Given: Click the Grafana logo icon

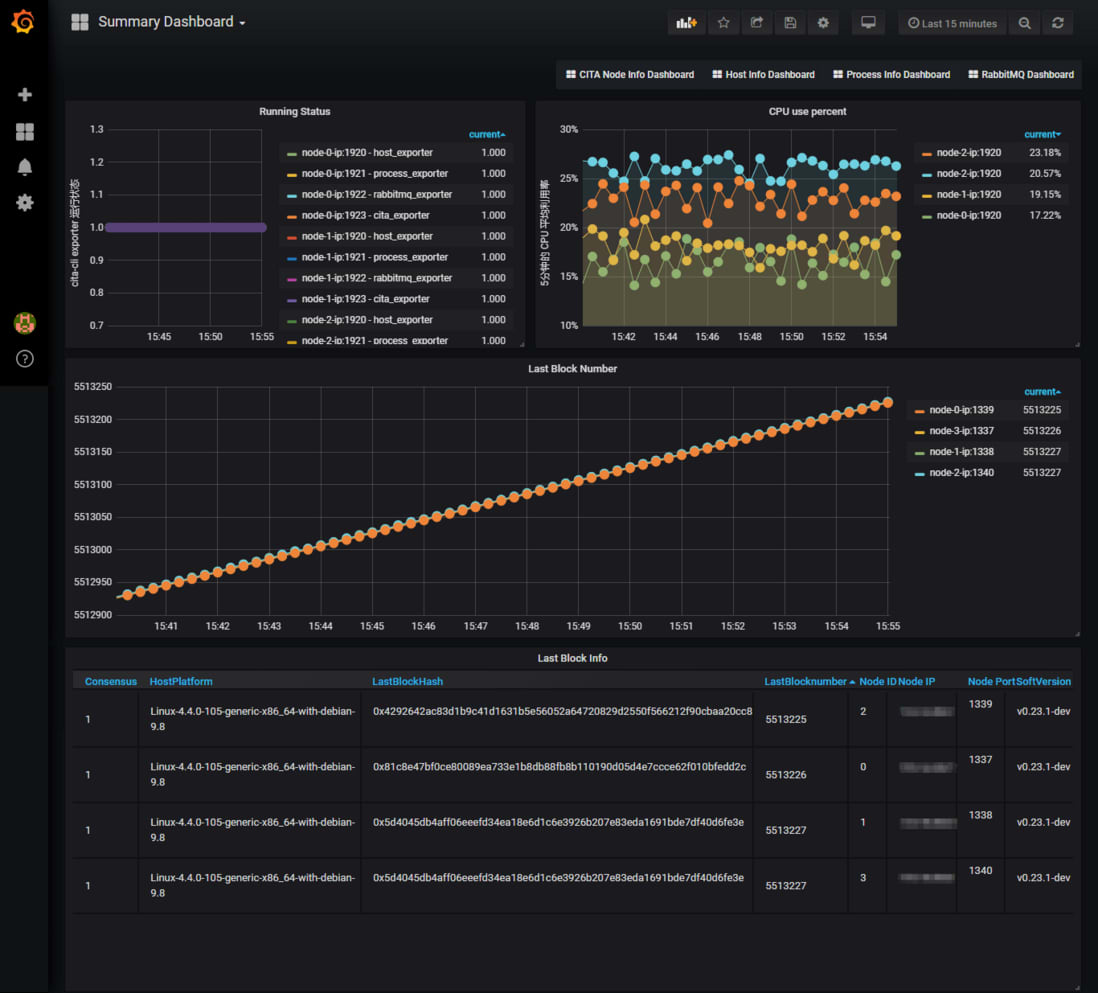Looking at the screenshot, I should pyautogui.click(x=23, y=22).
